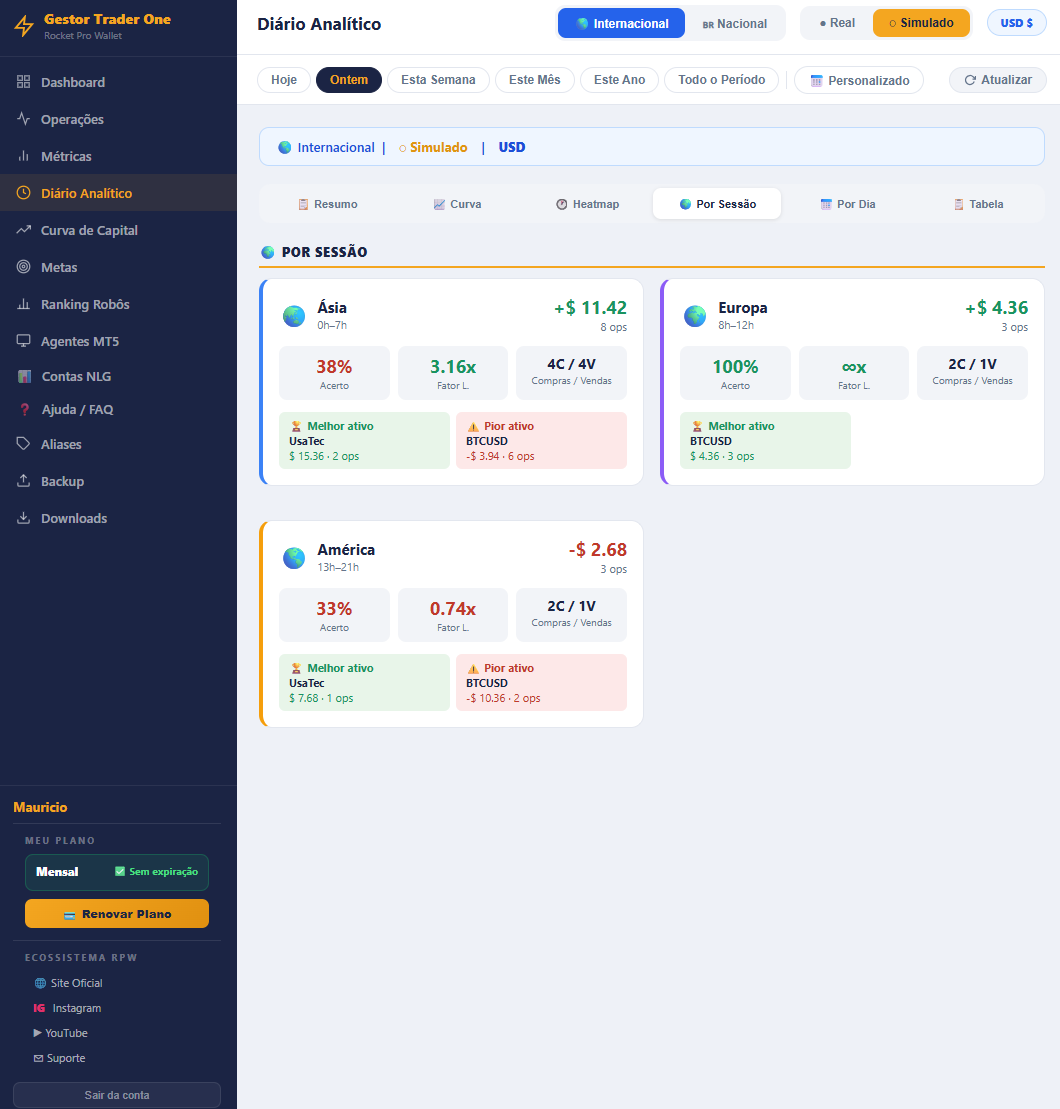Click the Métricas bar chart icon

coord(23,156)
